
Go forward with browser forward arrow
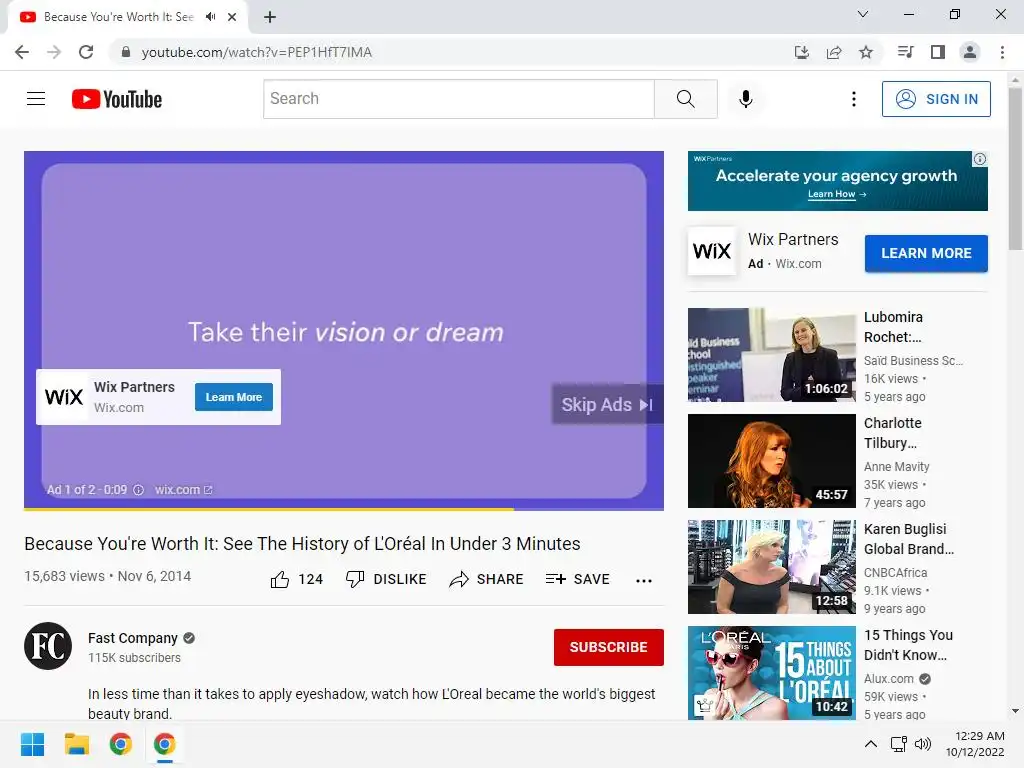pyautogui.click(x=54, y=52)
